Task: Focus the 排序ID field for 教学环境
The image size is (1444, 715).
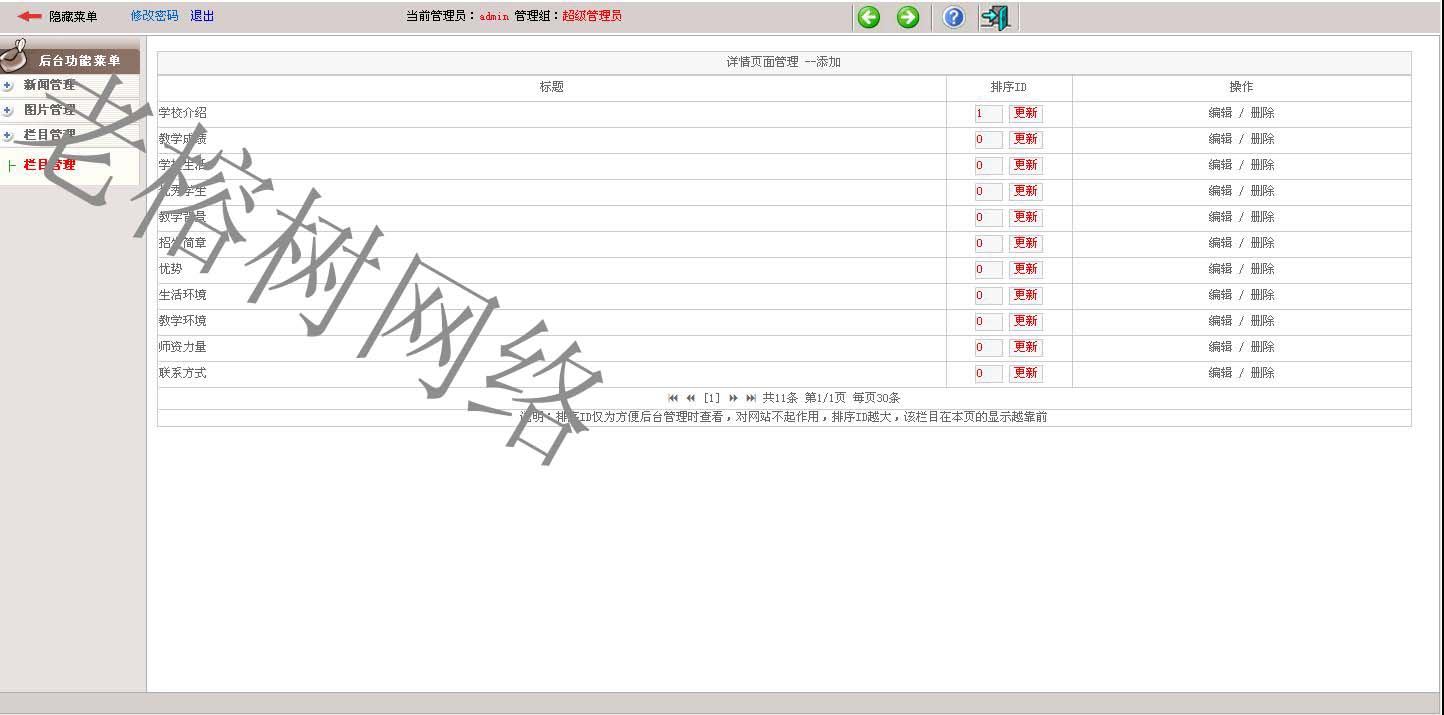Action: (x=988, y=321)
